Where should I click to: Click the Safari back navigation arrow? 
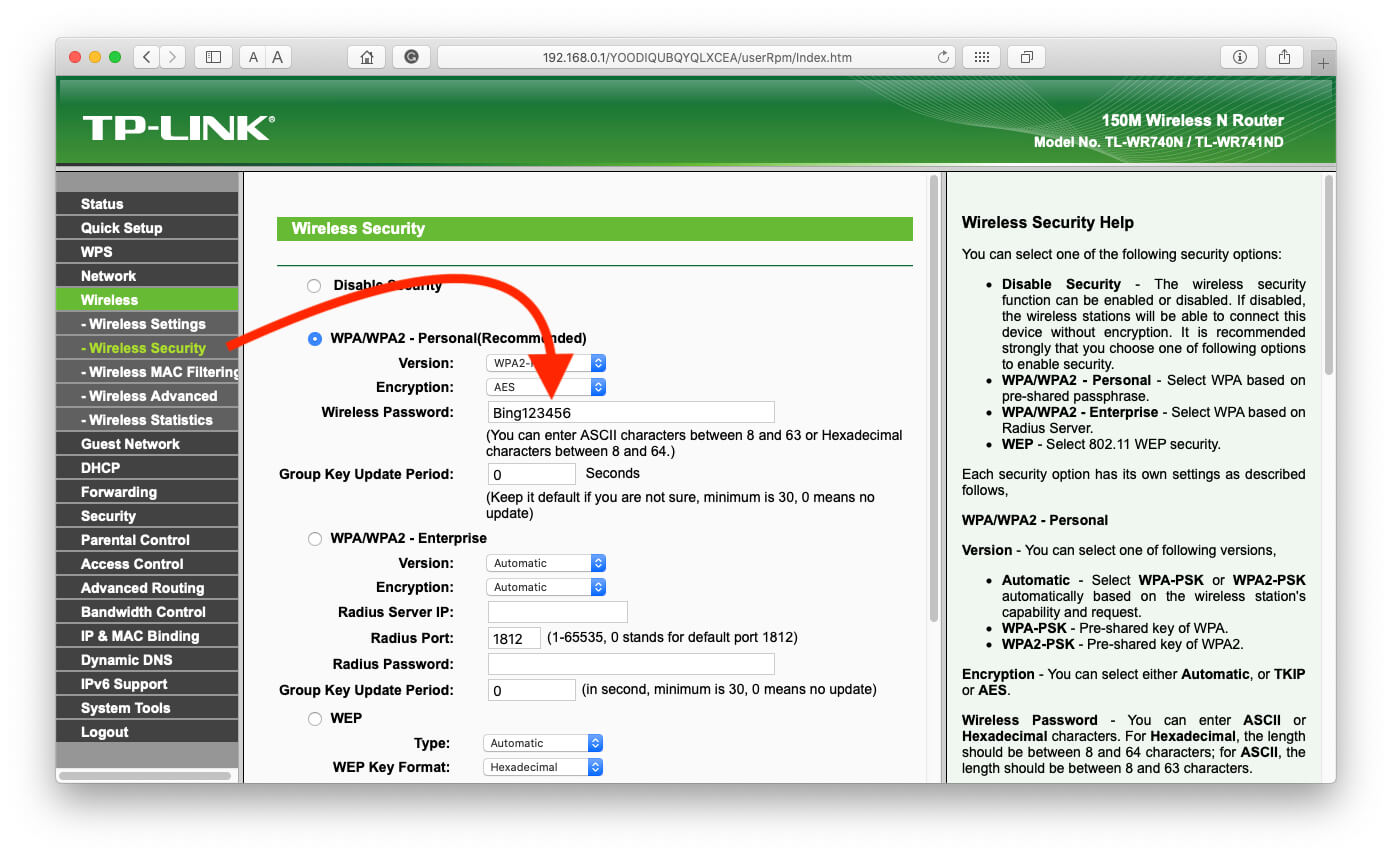pos(146,57)
